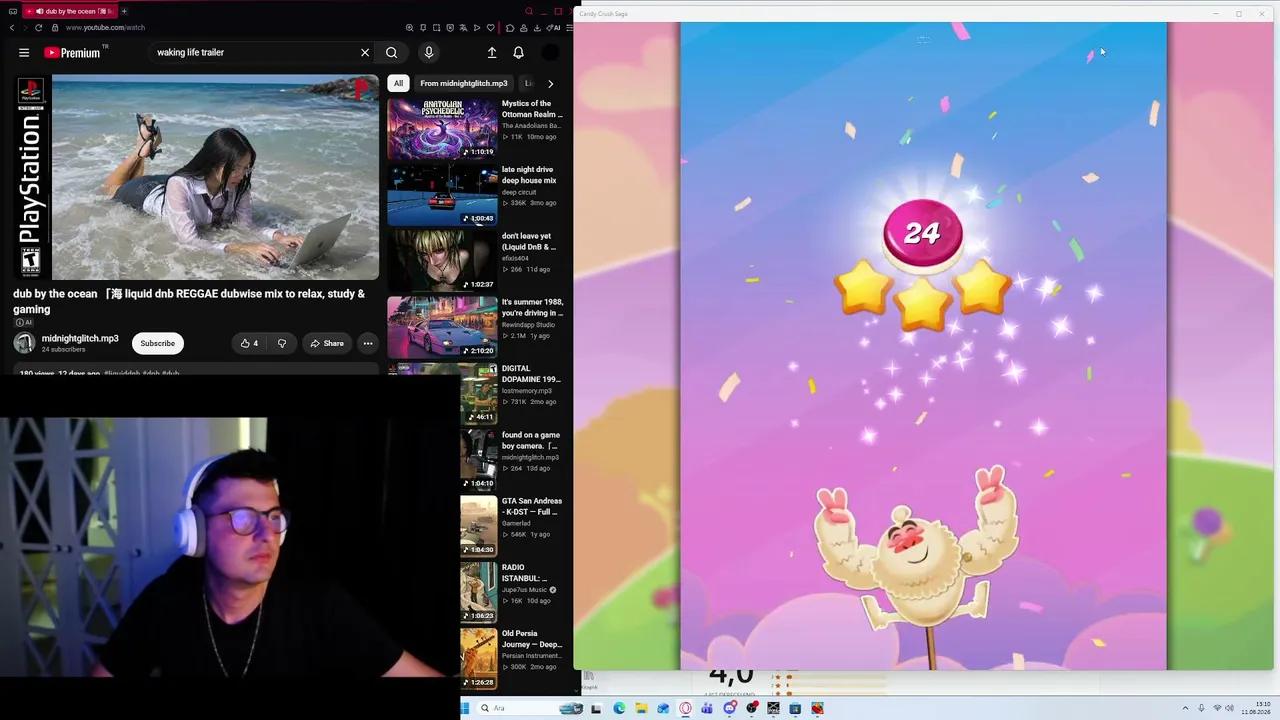Open the browser AI assistant icon

click(x=556, y=28)
